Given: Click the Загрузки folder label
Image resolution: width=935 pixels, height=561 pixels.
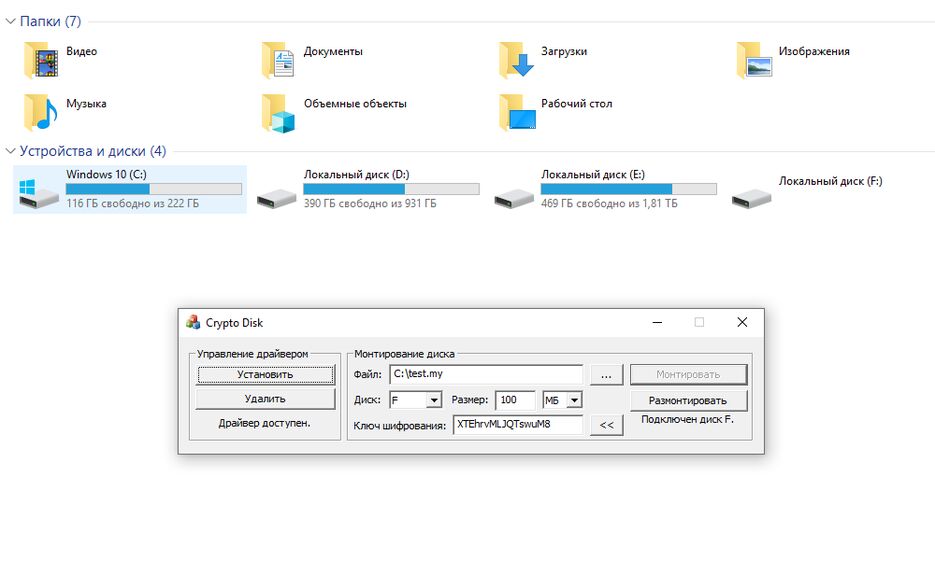Looking at the screenshot, I should point(564,51).
